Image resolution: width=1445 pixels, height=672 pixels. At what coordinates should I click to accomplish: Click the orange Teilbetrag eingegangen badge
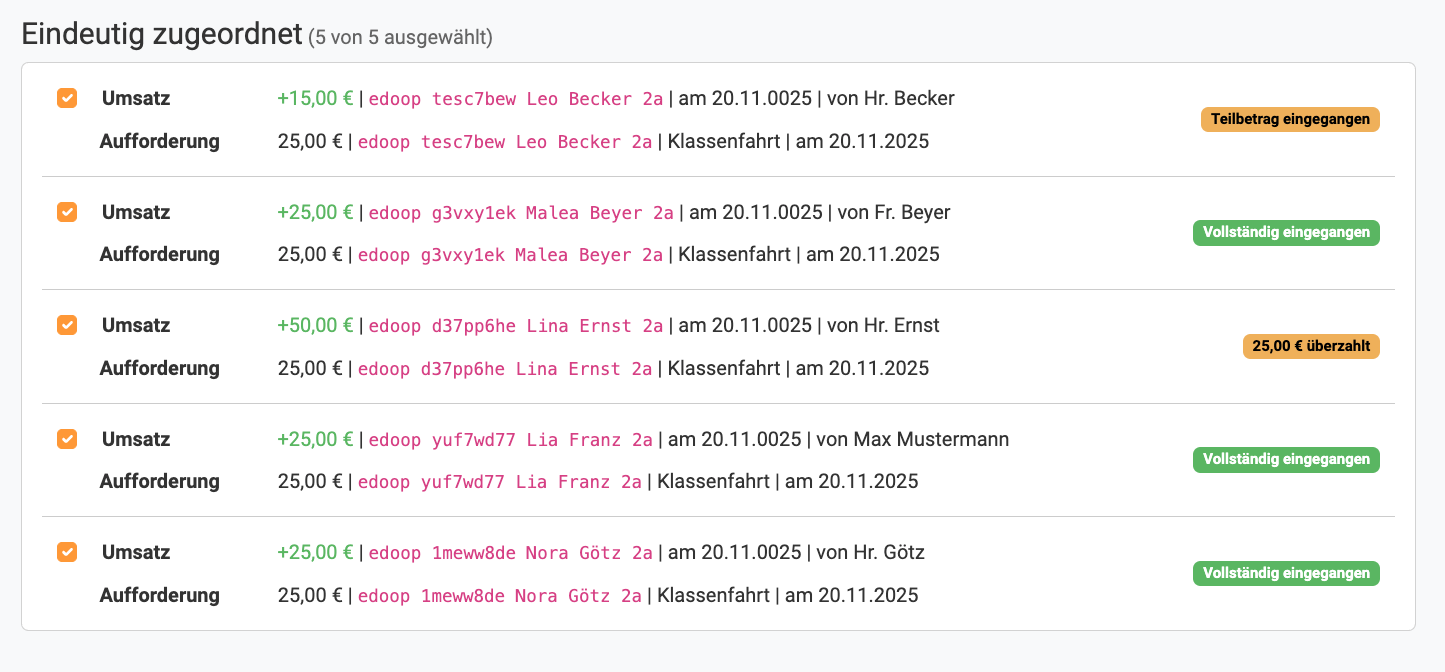pos(1289,119)
